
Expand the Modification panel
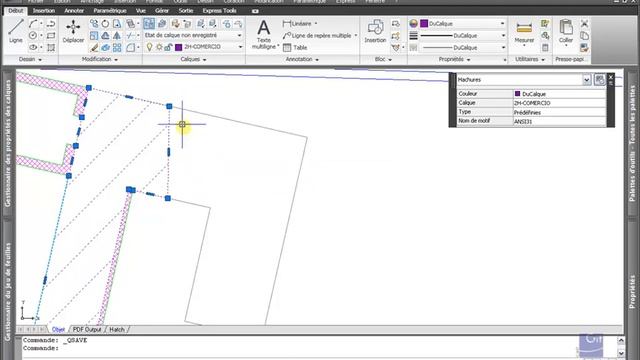[100, 59]
